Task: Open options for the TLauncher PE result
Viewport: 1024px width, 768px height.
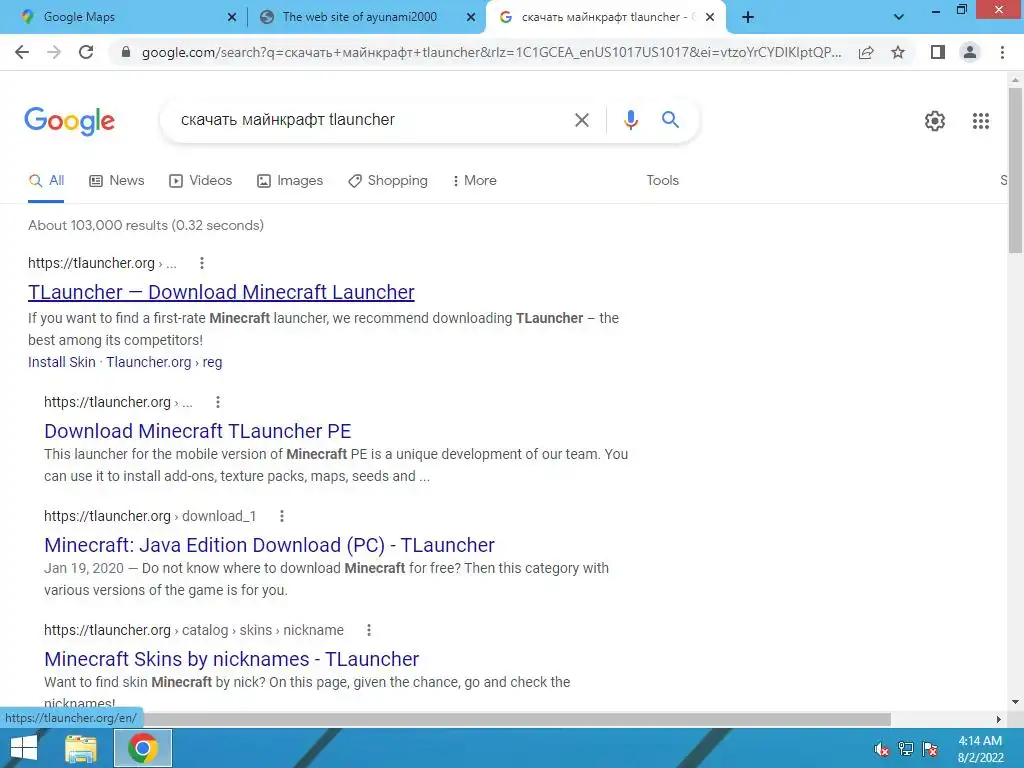Action: point(218,402)
